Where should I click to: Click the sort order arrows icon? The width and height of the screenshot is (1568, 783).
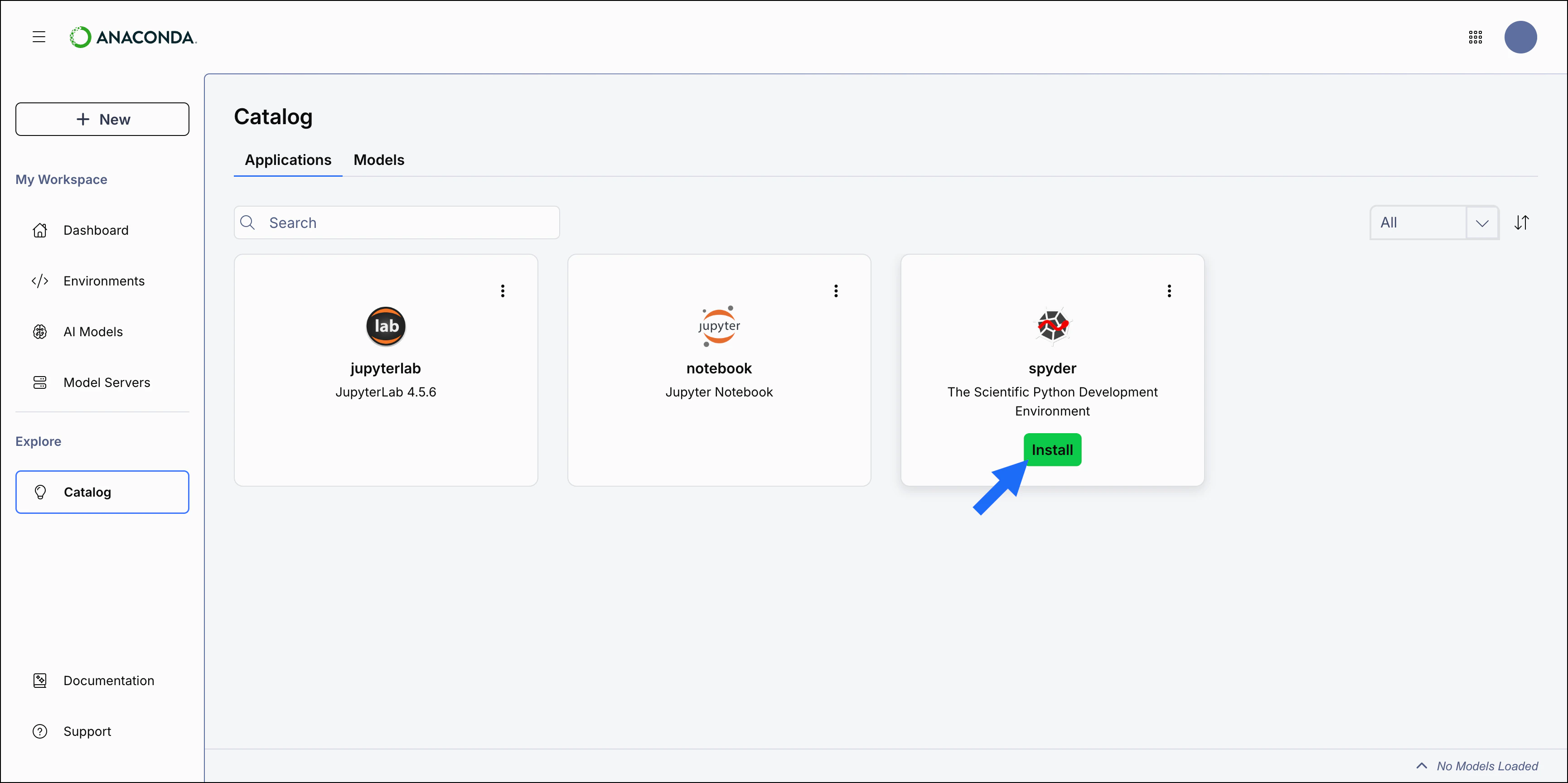click(1521, 222)
